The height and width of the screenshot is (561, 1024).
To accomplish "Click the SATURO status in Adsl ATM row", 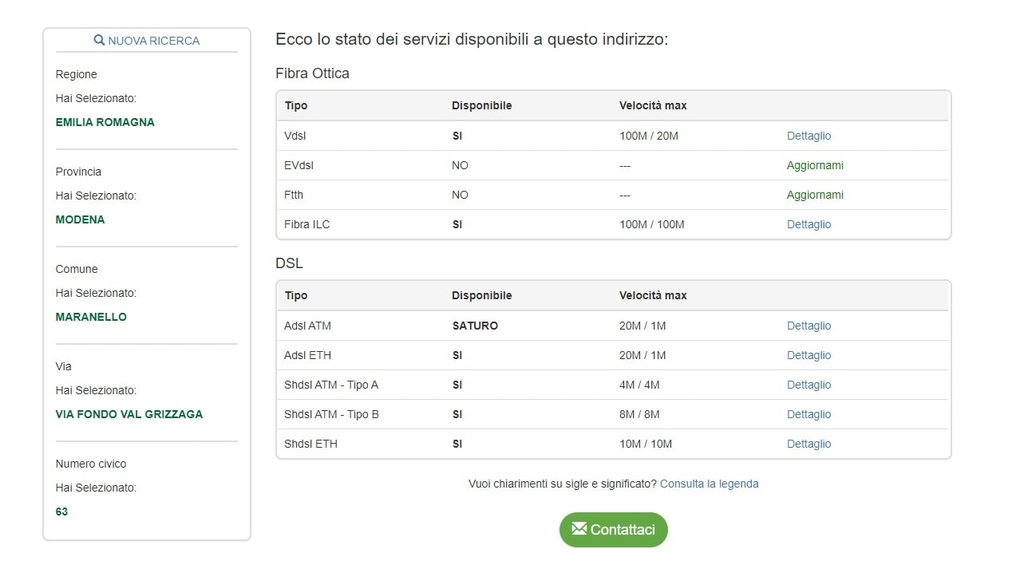I will coord(474,326).
